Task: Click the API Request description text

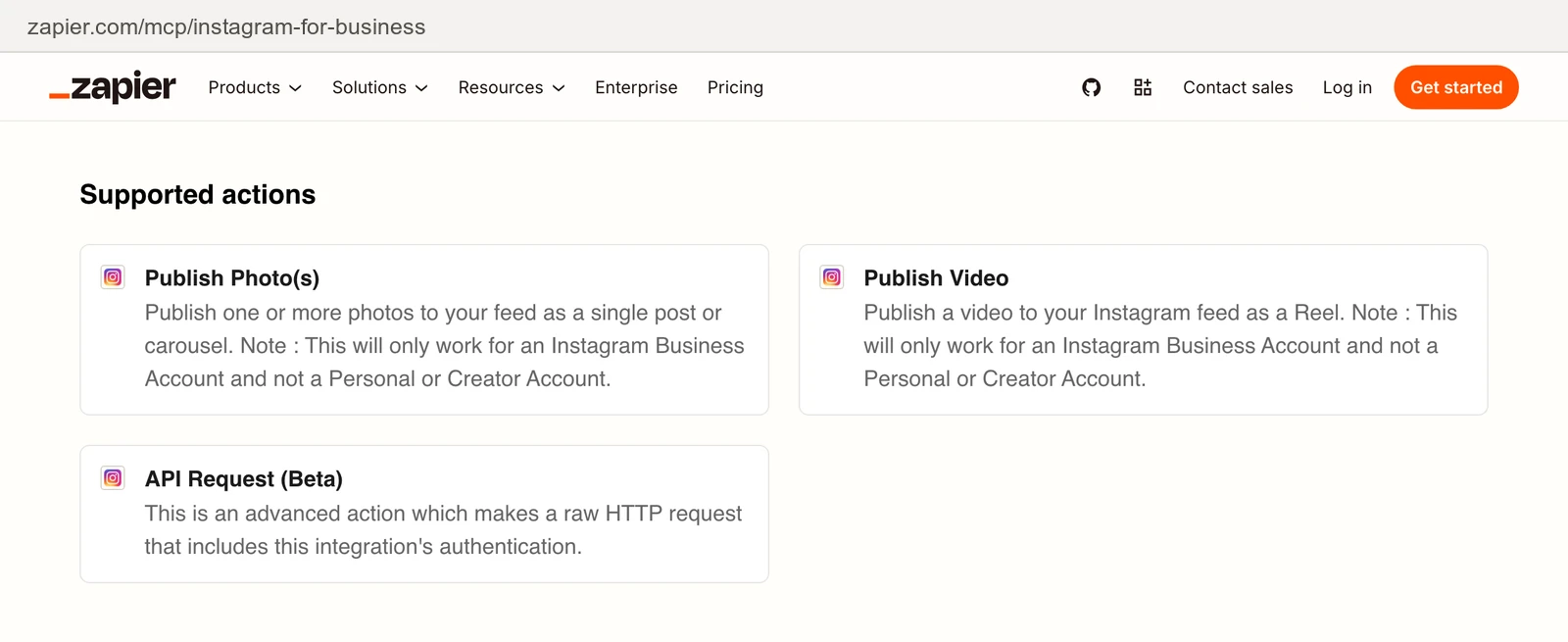Action: click(443, 530)
